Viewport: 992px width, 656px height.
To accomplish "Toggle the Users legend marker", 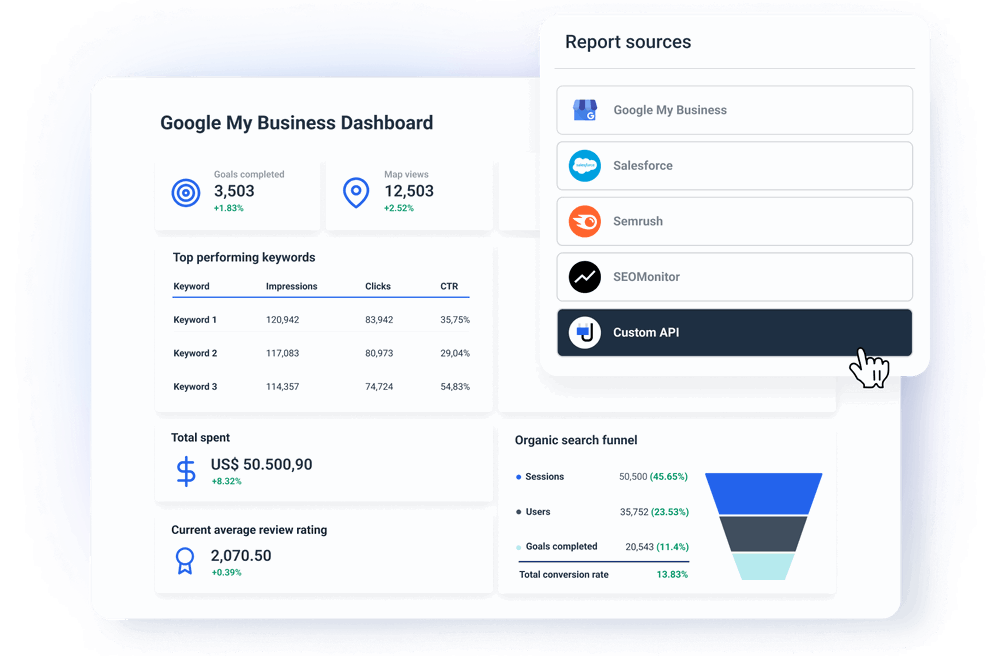I will pyautogui.click(x=521, y=512).
